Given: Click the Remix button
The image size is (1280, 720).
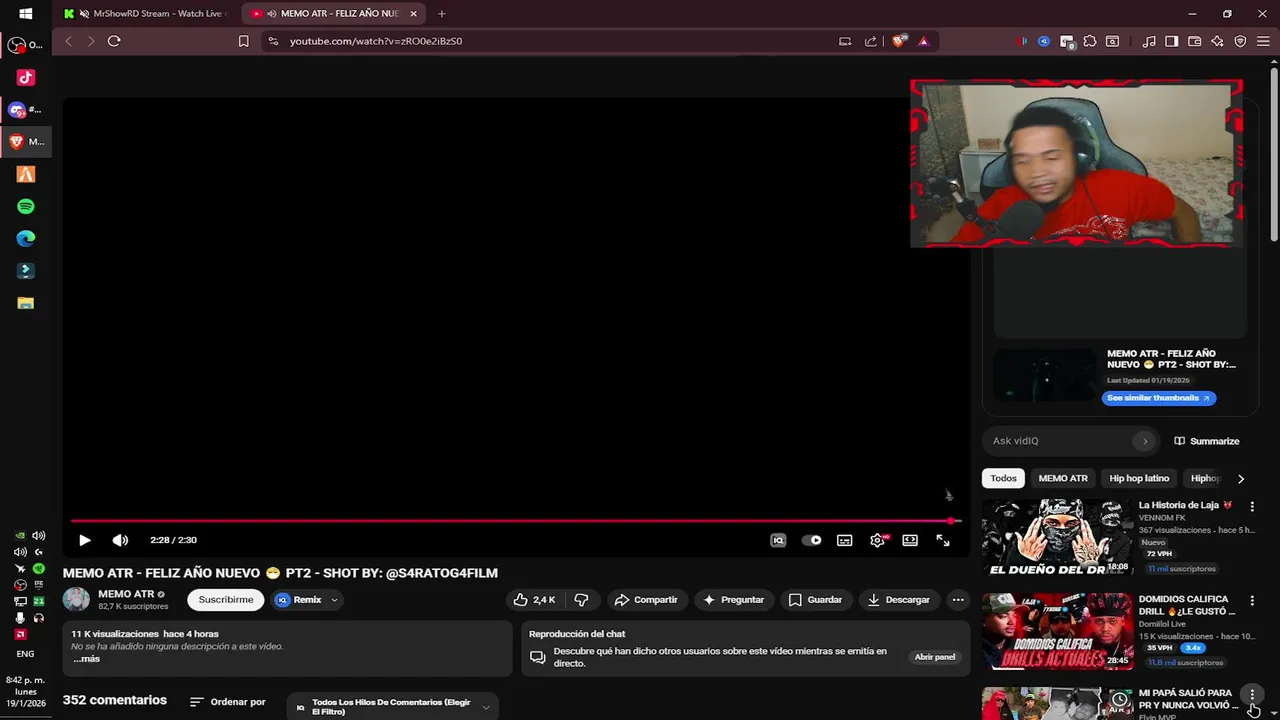Looking at the screenshot, I should [x=298, y=600].
